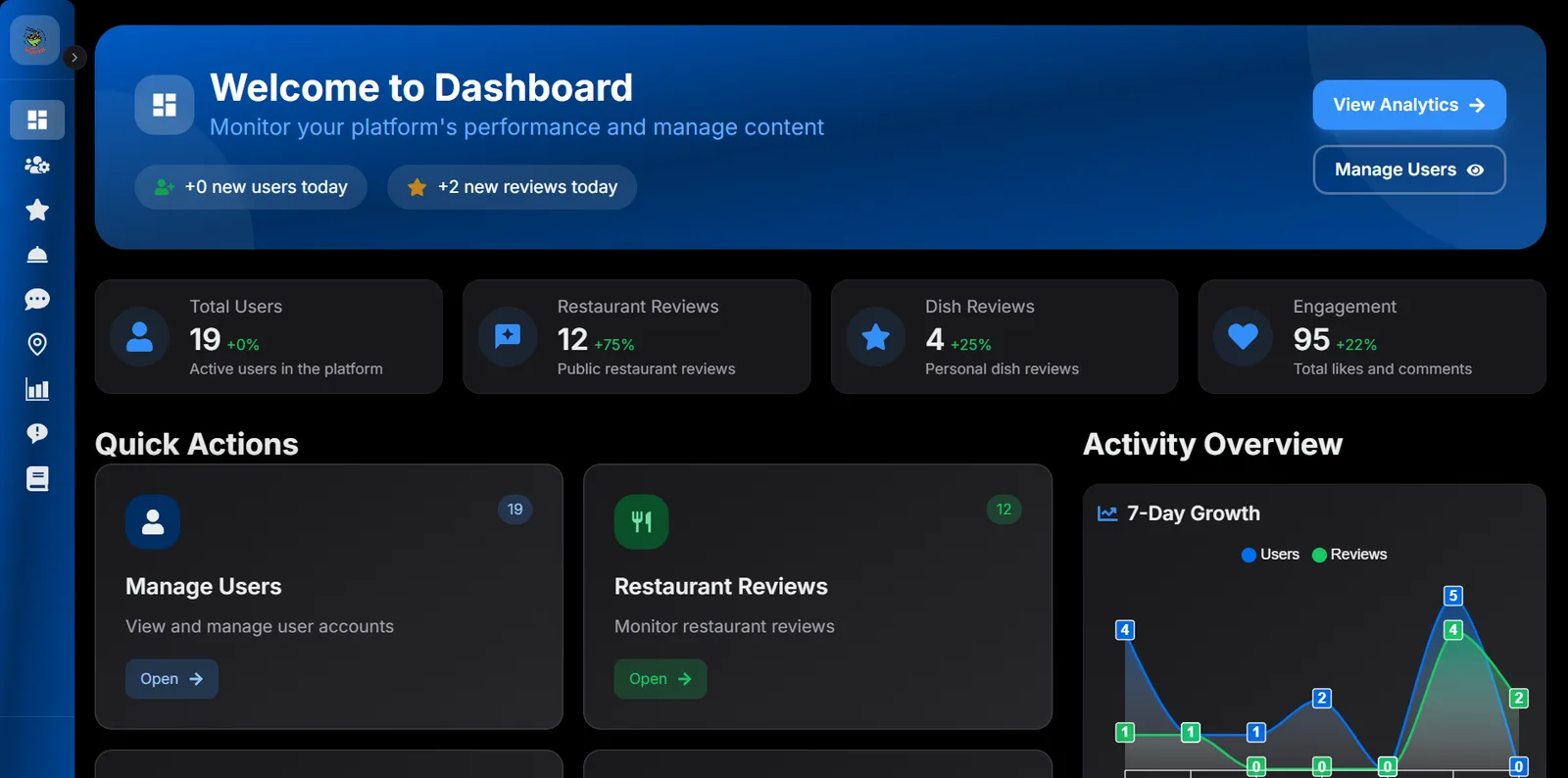Open the users group icon in the sidebar
Viewport: 1568px width, 778px height.
[37, 165]
